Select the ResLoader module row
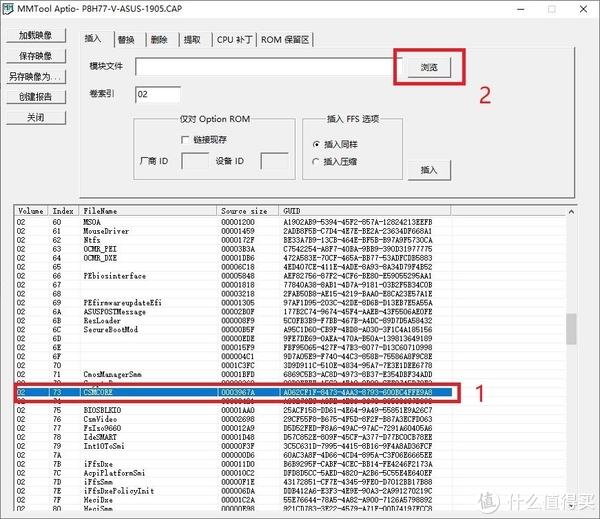 [x=233, y=321]
